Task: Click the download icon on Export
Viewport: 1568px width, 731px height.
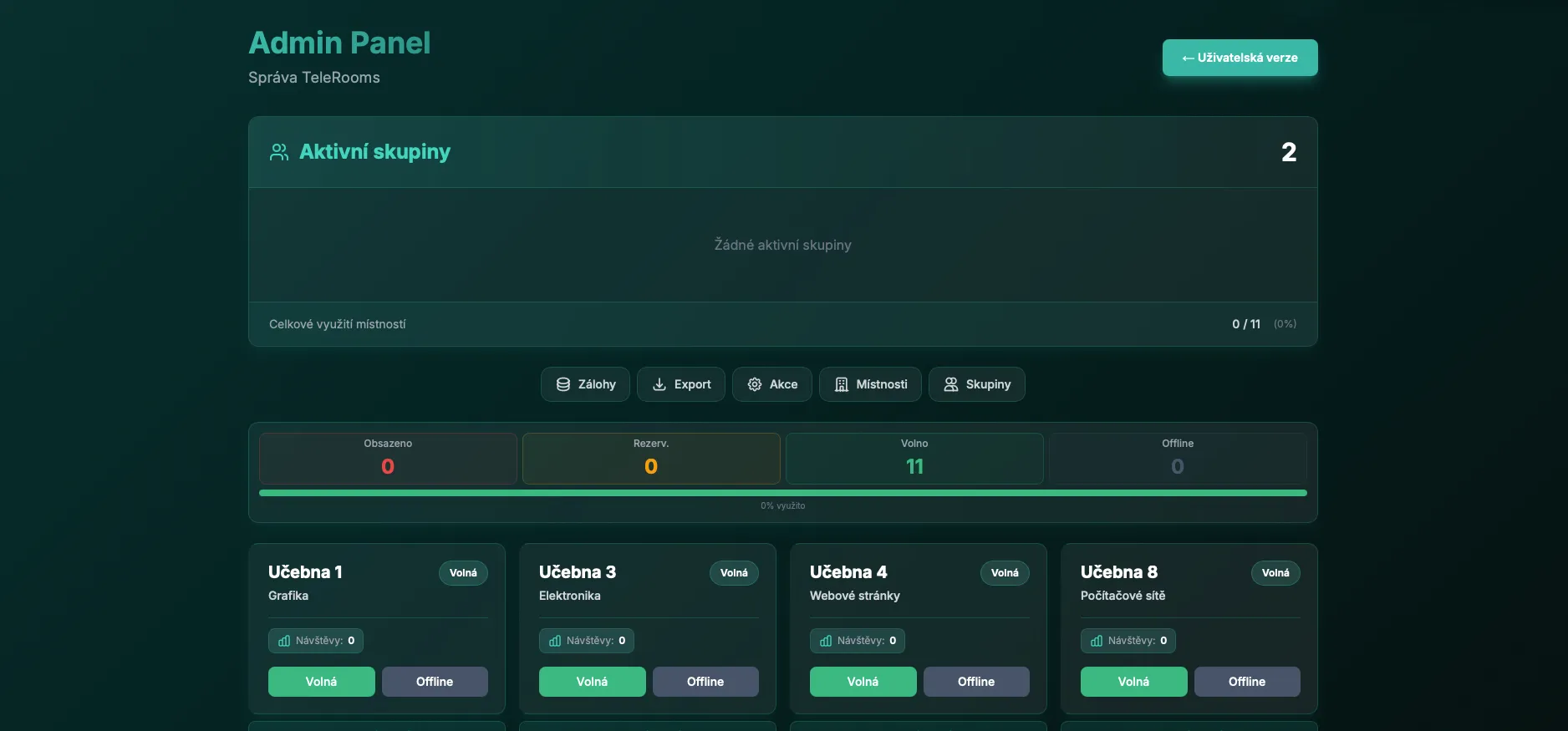Action: pos(659,384)
